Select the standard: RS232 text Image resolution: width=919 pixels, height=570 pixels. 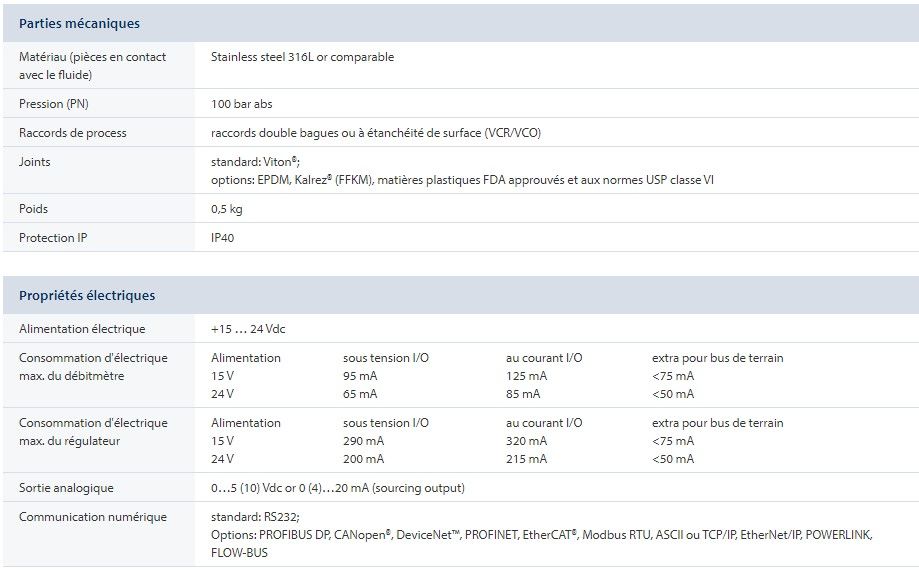pyautogui.click(x=255, y=517)
